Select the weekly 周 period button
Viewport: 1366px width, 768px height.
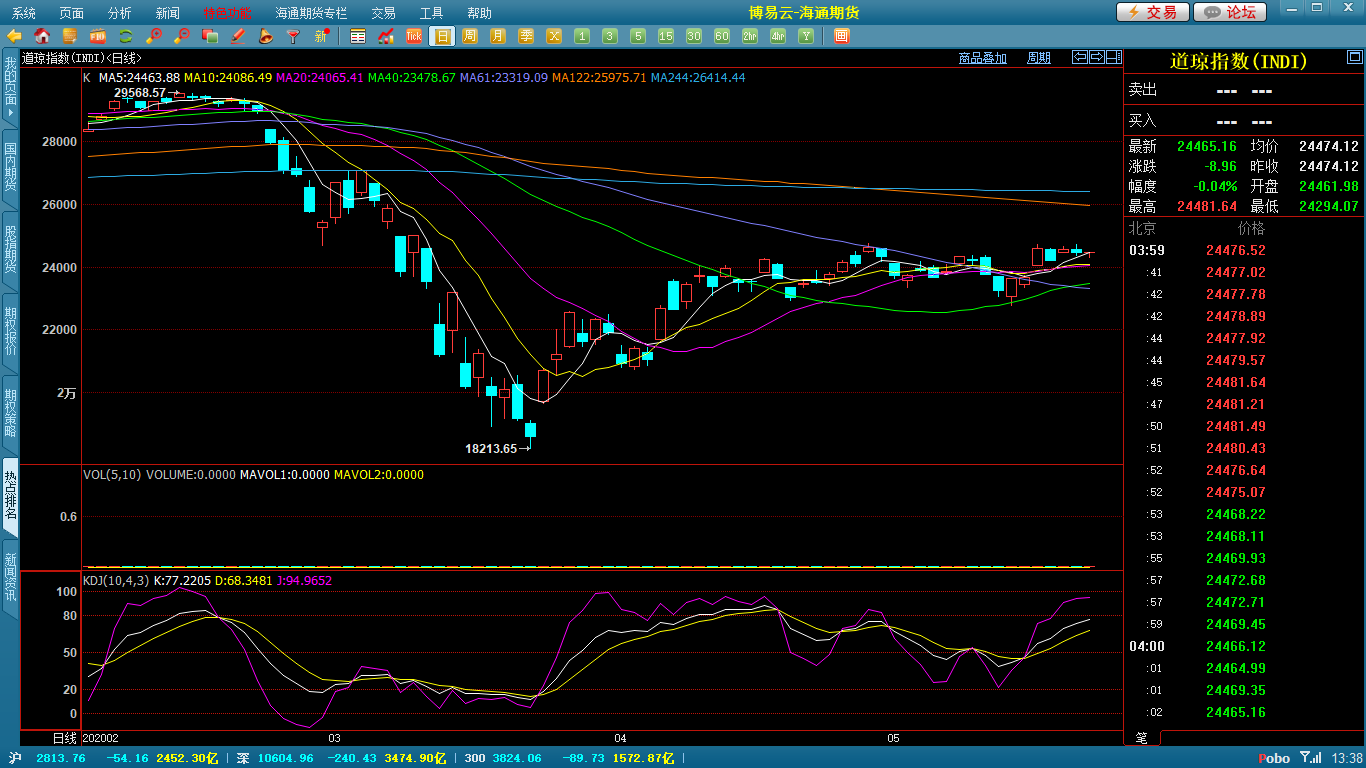pos(470,36)
